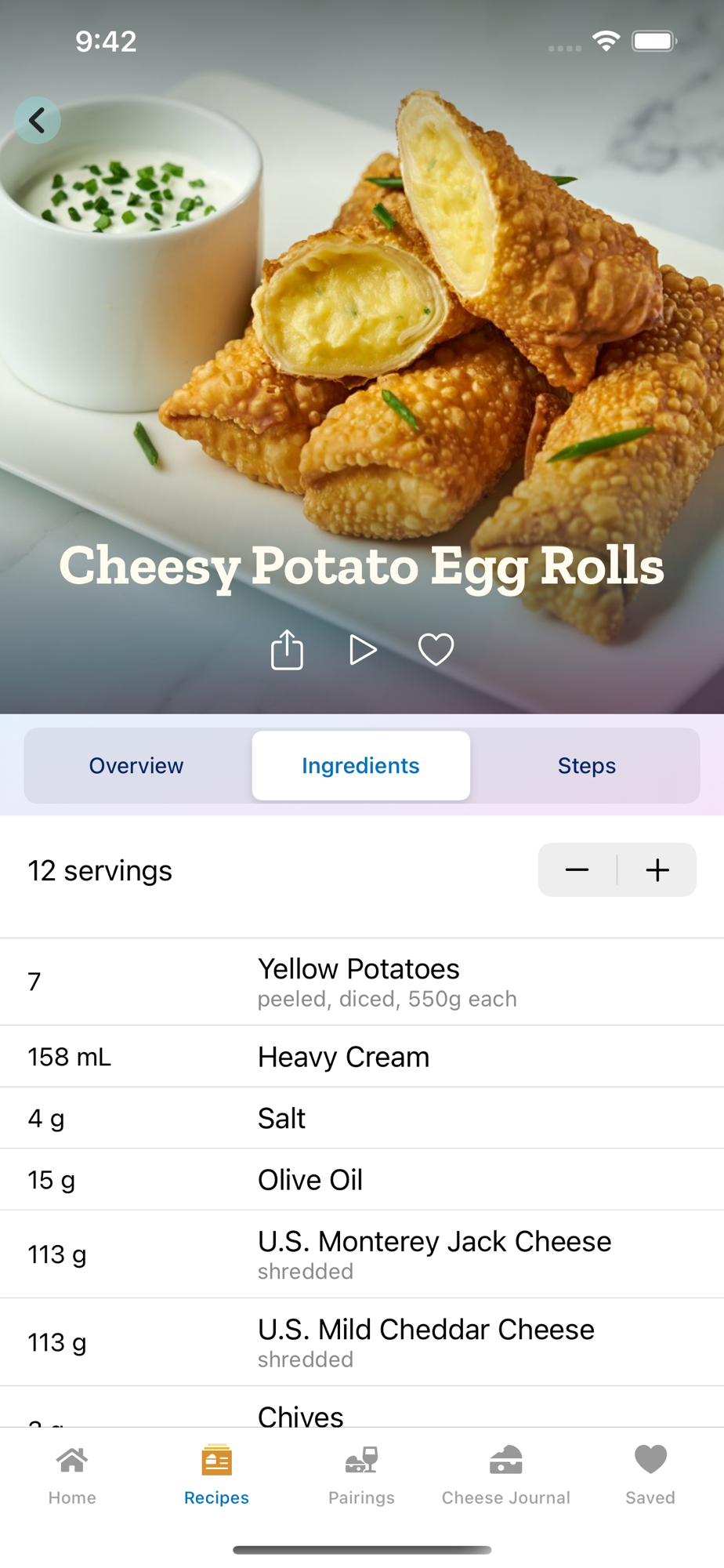Tap the Heavy Cream ingredient row
Screen dimensions: 724x1568
pyautogui.click(x=362, y=1056)
